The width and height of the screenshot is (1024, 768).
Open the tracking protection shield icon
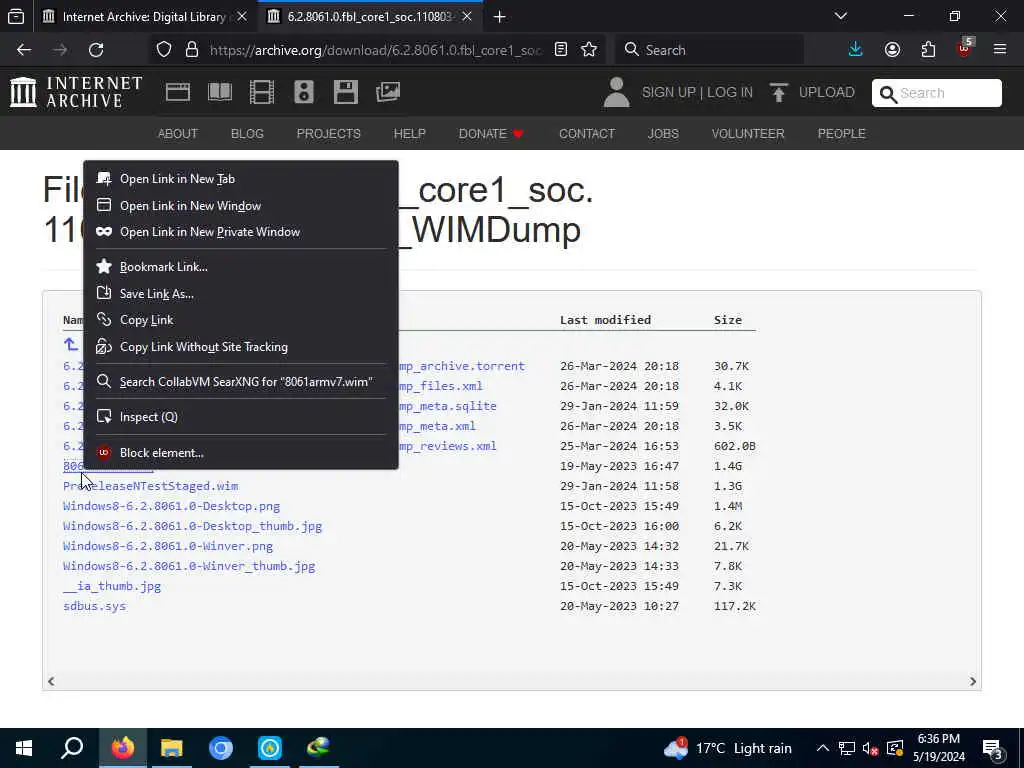(x=164, y=50)
